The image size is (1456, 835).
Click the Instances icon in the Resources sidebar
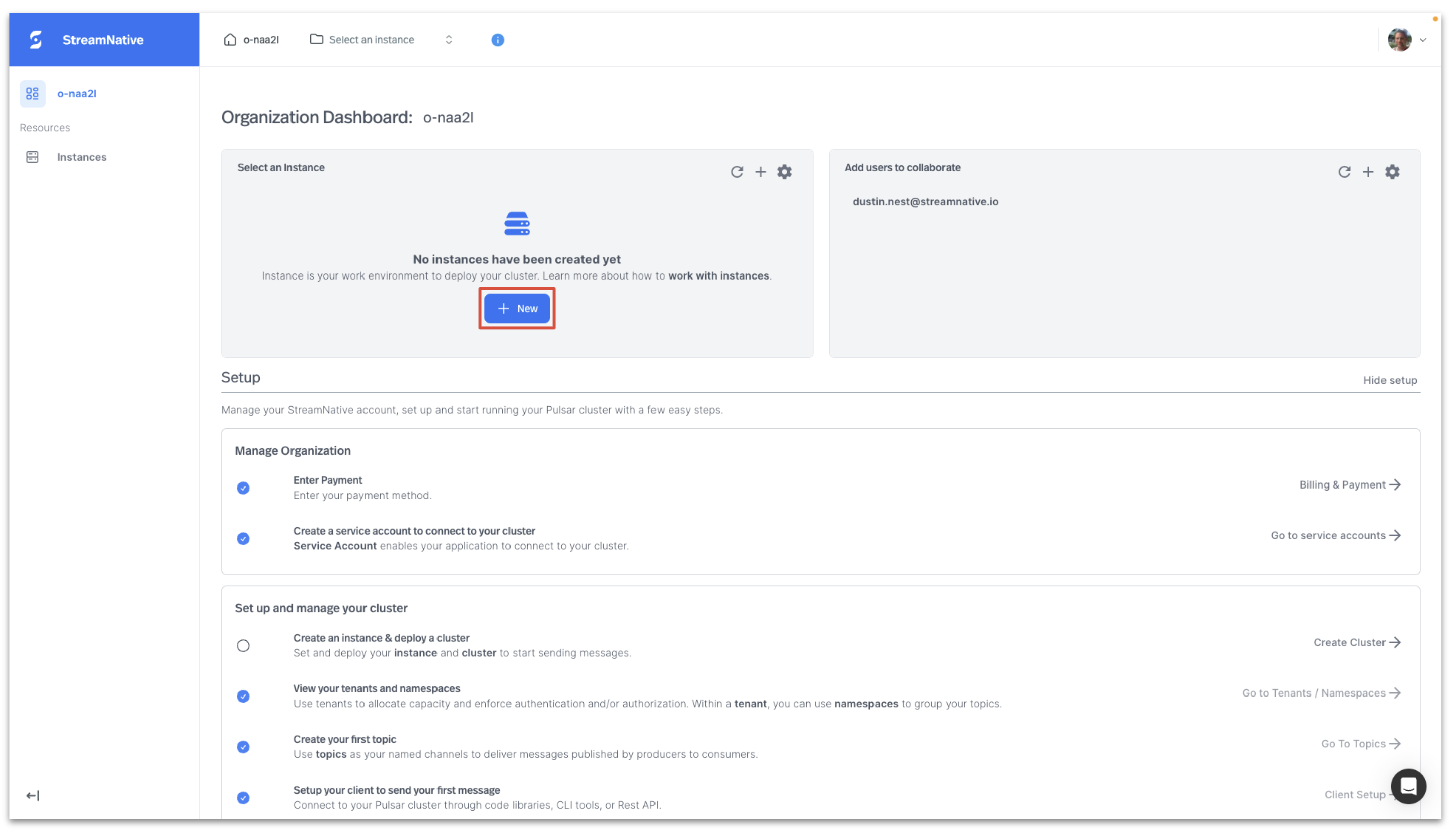tap(32, 156)
